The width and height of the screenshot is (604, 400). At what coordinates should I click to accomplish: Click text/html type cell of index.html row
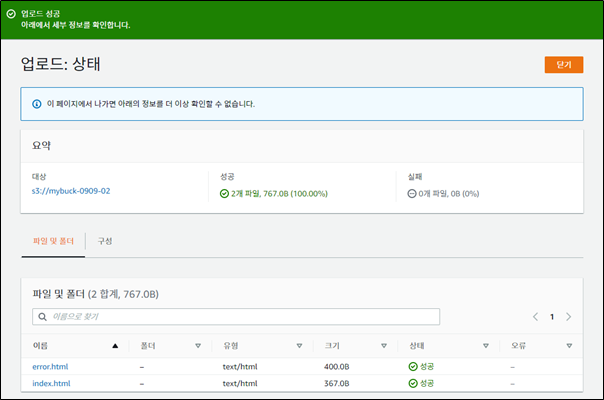(240, 383)
